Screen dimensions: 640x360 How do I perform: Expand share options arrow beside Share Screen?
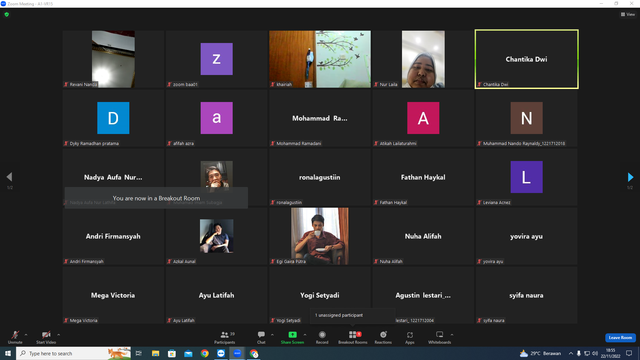[305, 335]
